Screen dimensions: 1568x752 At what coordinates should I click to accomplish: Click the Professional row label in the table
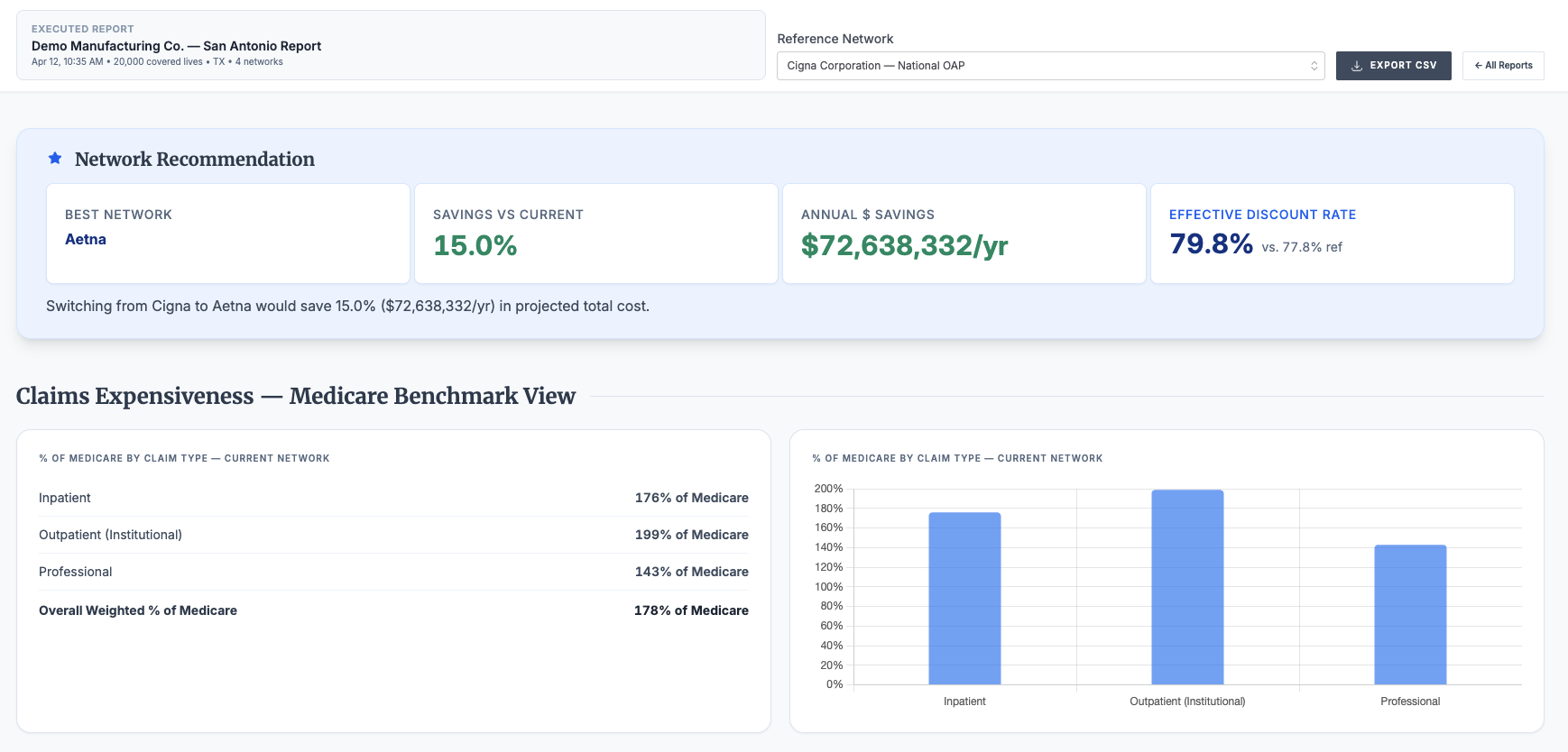coord(76,572)
